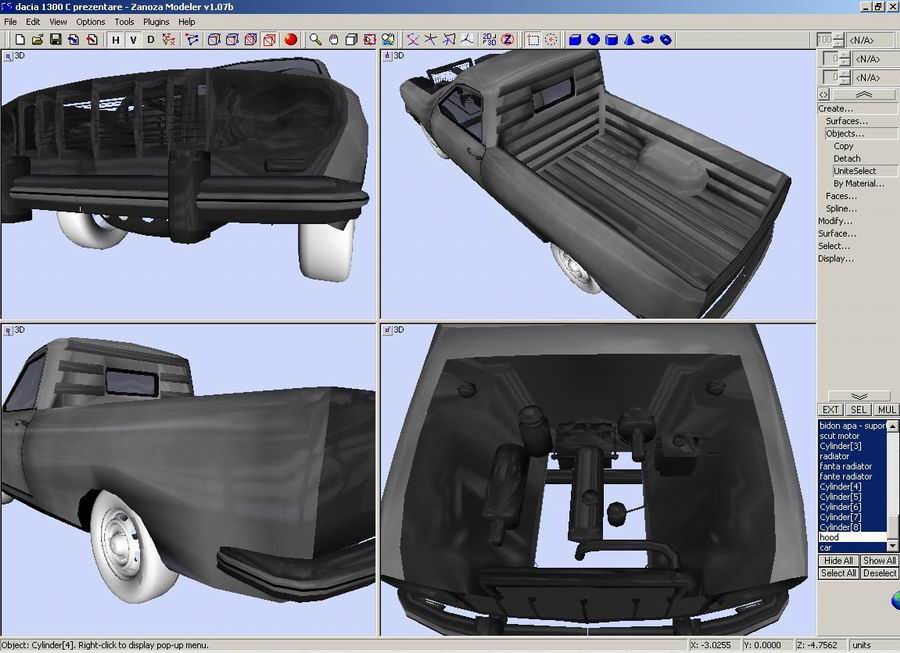Expand the Modify... command group
Viewport: 900px width, 653px height.
[835, 221]
